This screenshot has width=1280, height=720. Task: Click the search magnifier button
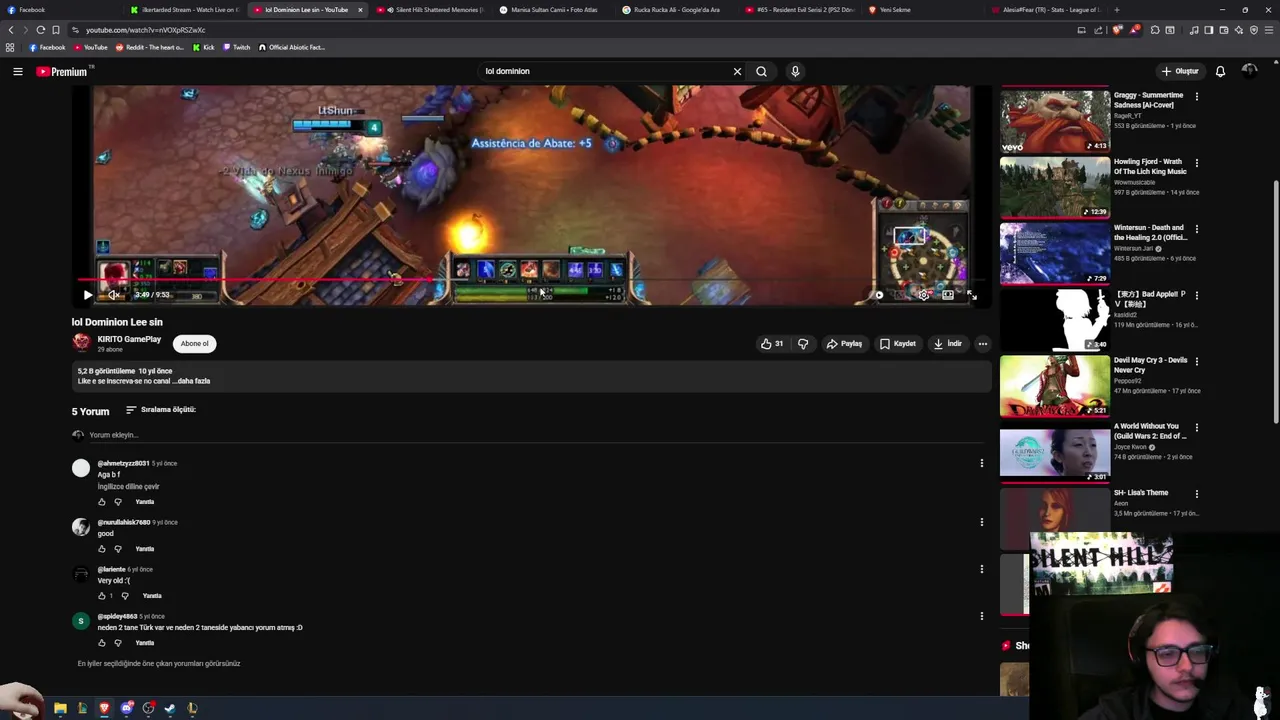click(761, 71)
